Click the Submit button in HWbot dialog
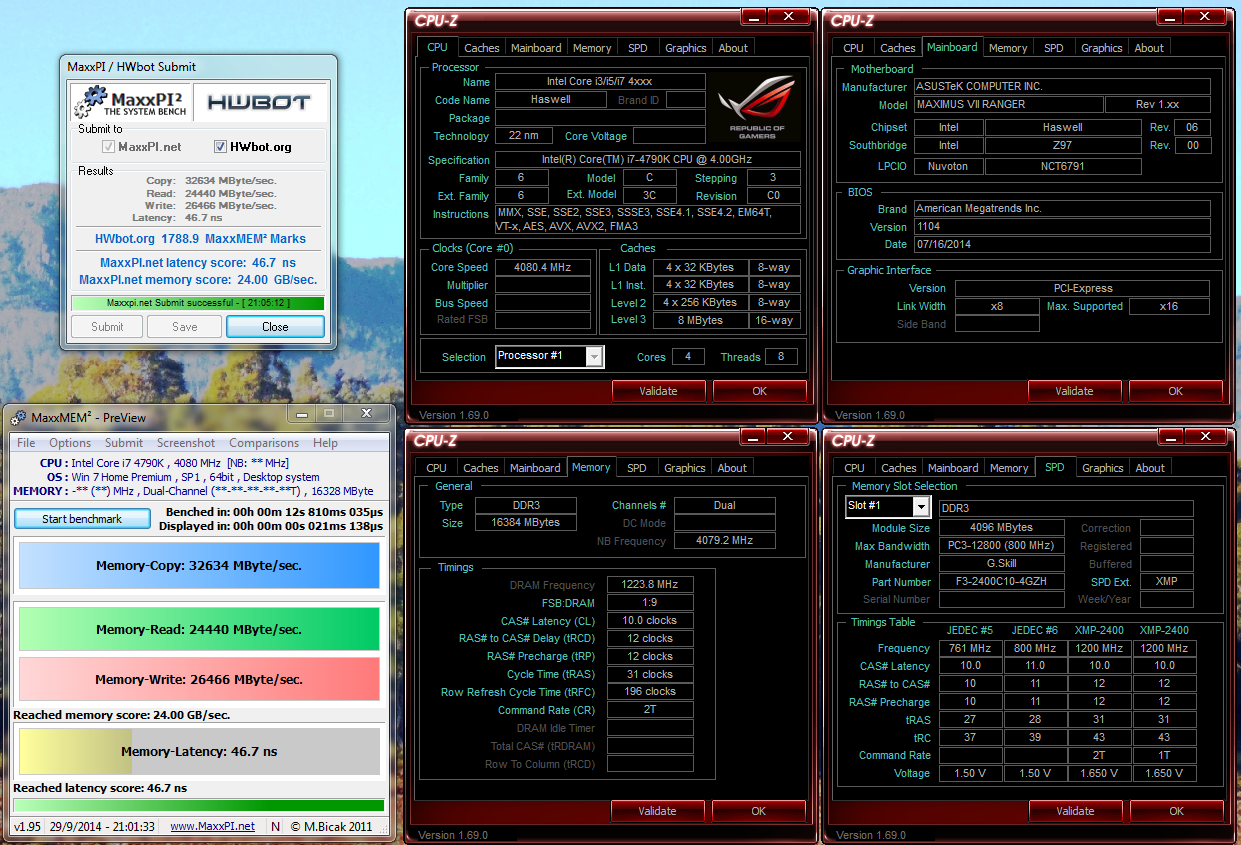Viewport: 1241px width, 845px height. pos(107,327)
